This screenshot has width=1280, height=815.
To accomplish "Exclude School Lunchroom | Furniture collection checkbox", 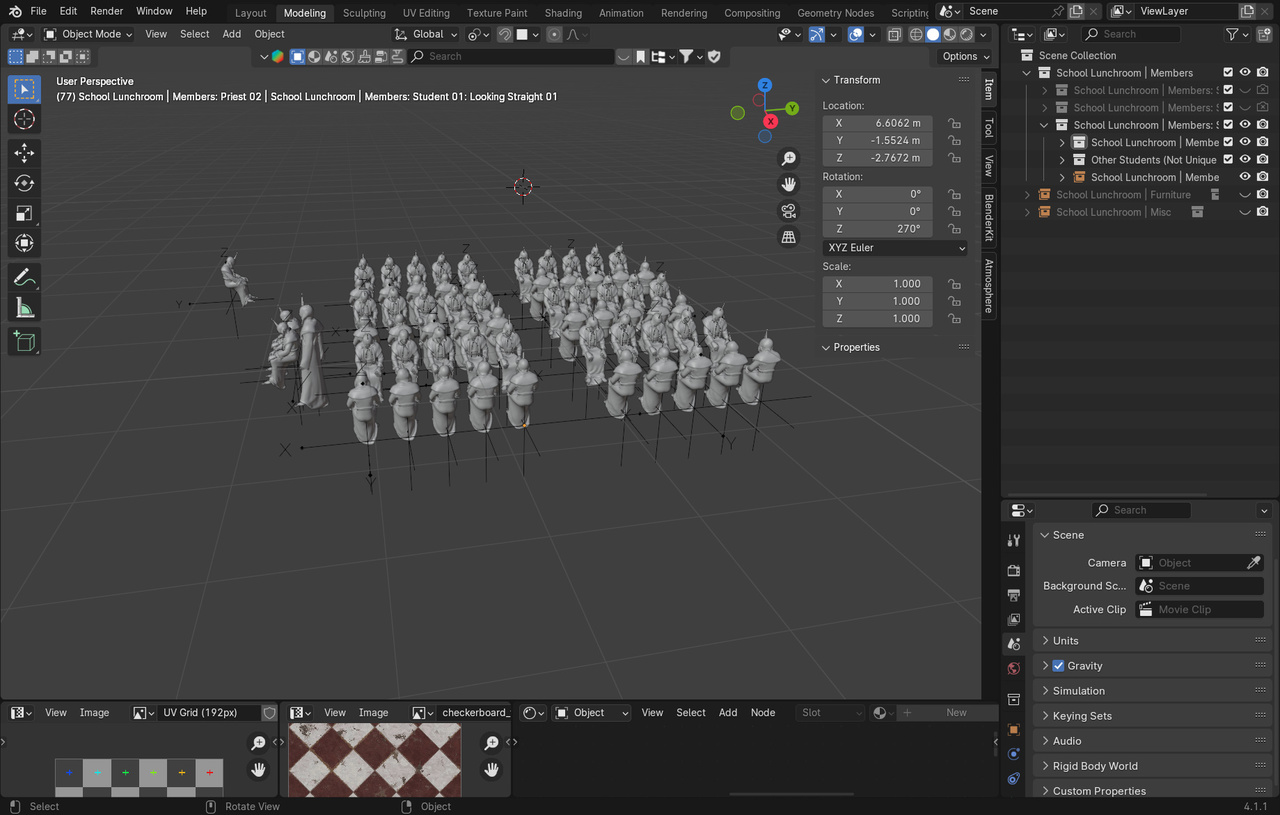I will [x=1228, y=195].
